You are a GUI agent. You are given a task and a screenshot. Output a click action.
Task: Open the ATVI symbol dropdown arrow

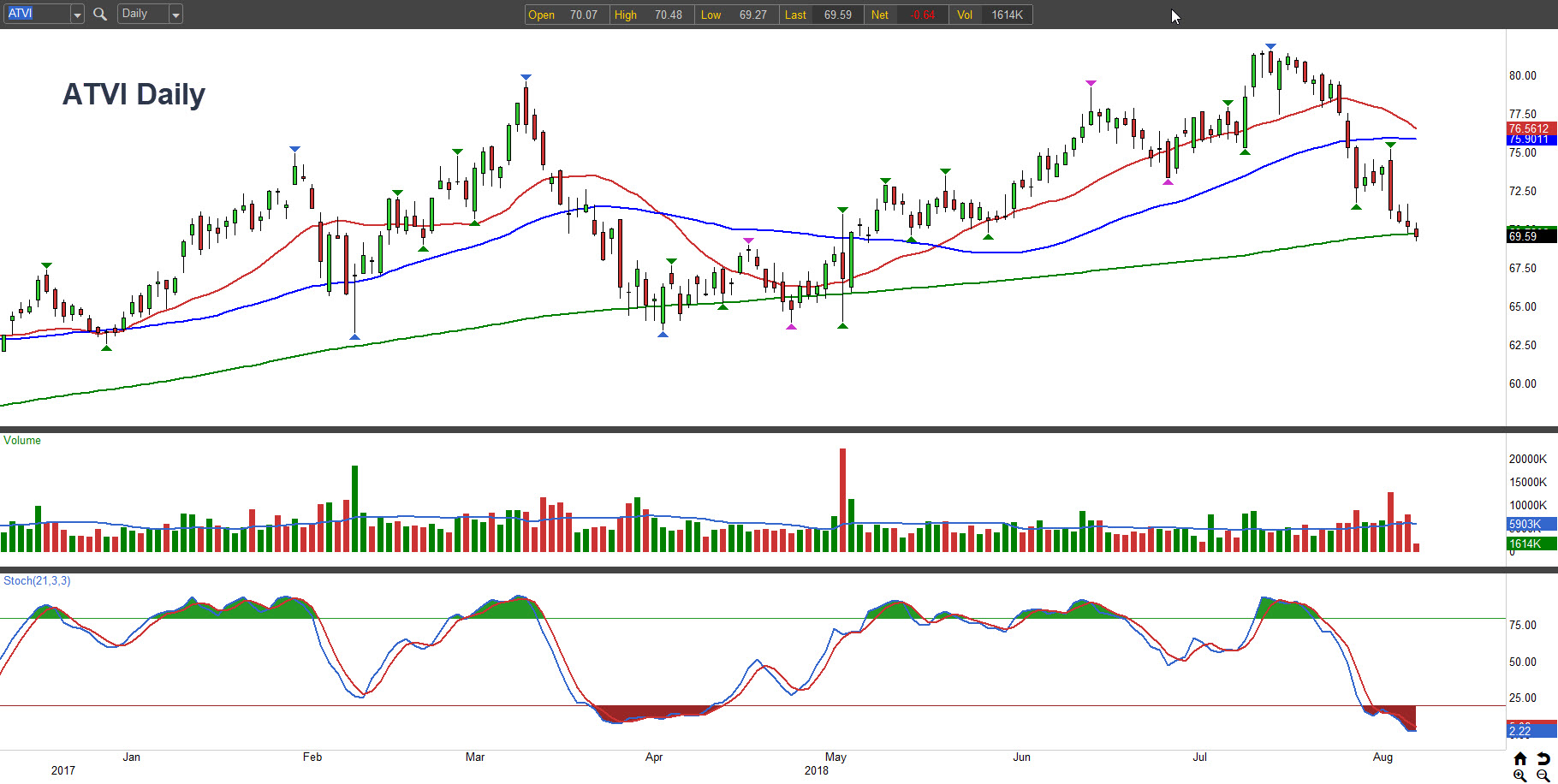[x=77, y=15]
